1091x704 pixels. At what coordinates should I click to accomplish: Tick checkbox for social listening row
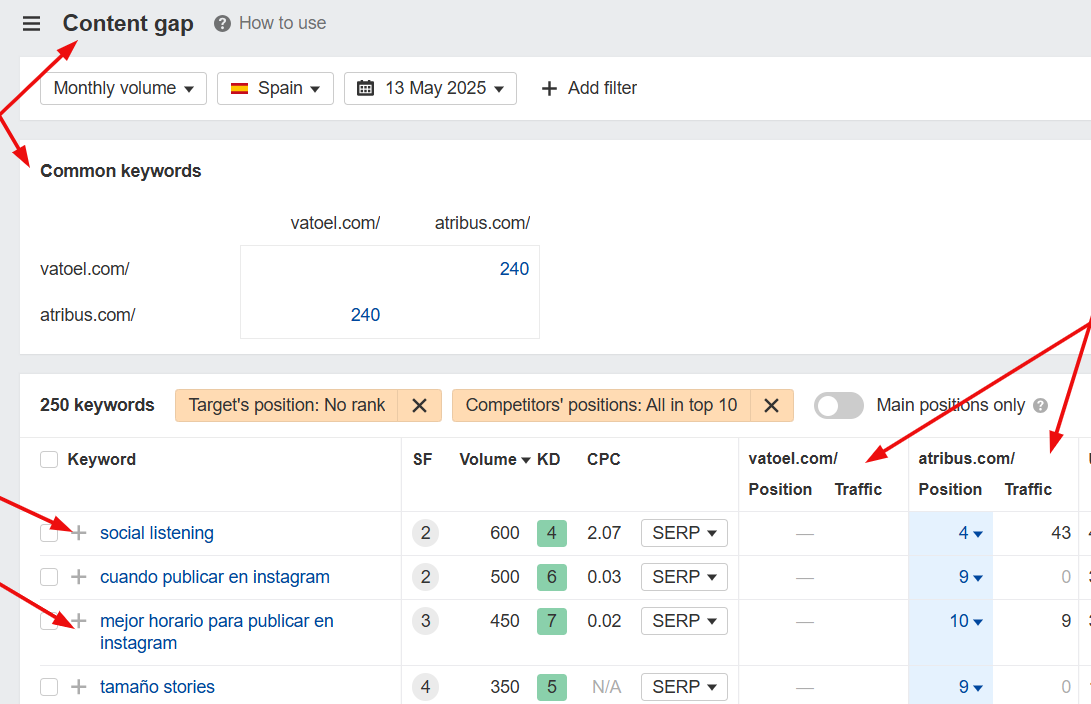pyautogui.click(x=49, y=534)
